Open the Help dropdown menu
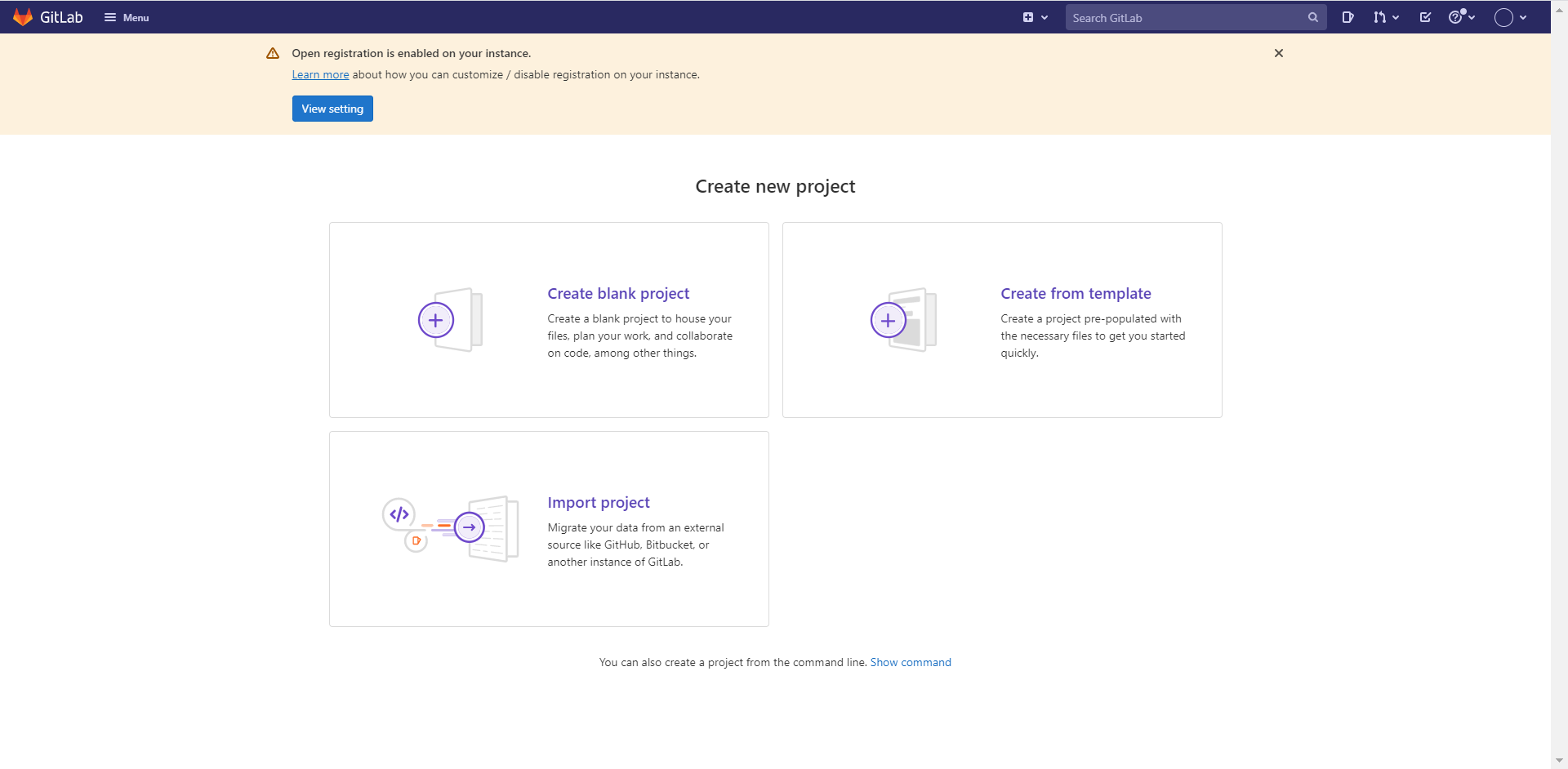Viewport: 1568px width, 769px height. click(1461, 17)
